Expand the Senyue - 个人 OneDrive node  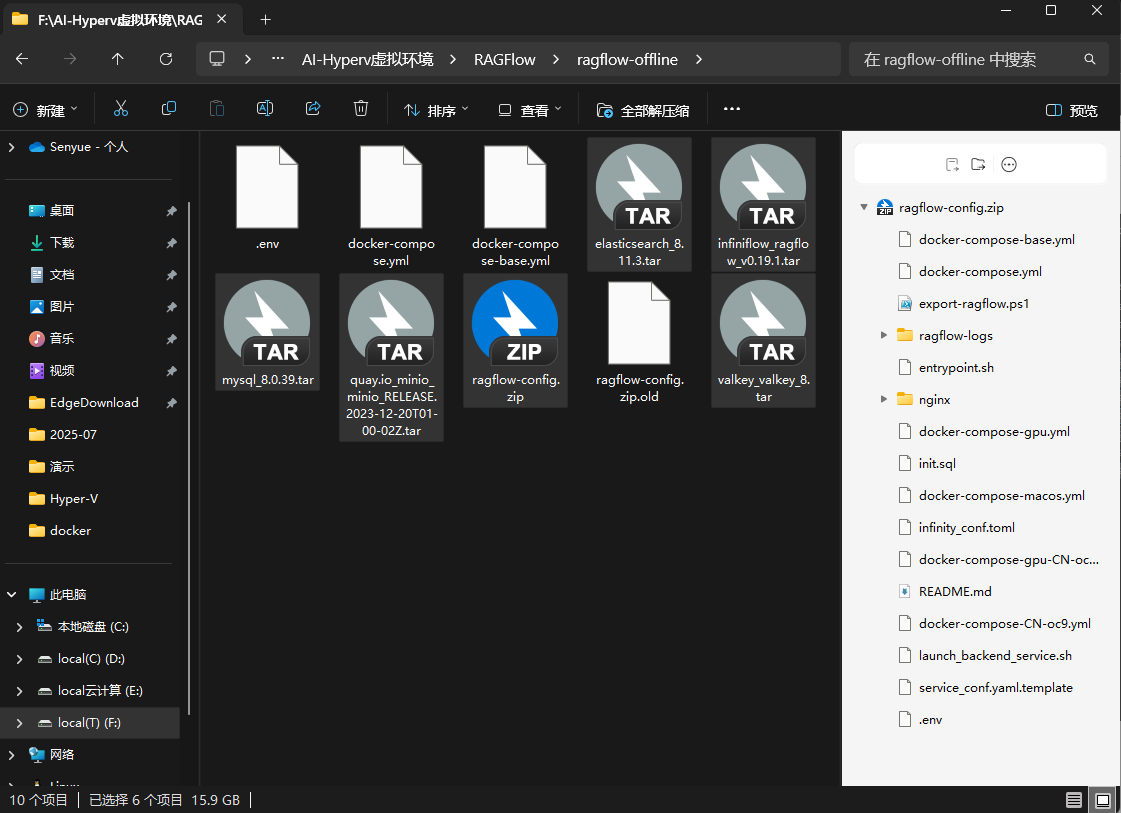click(11, 147)
